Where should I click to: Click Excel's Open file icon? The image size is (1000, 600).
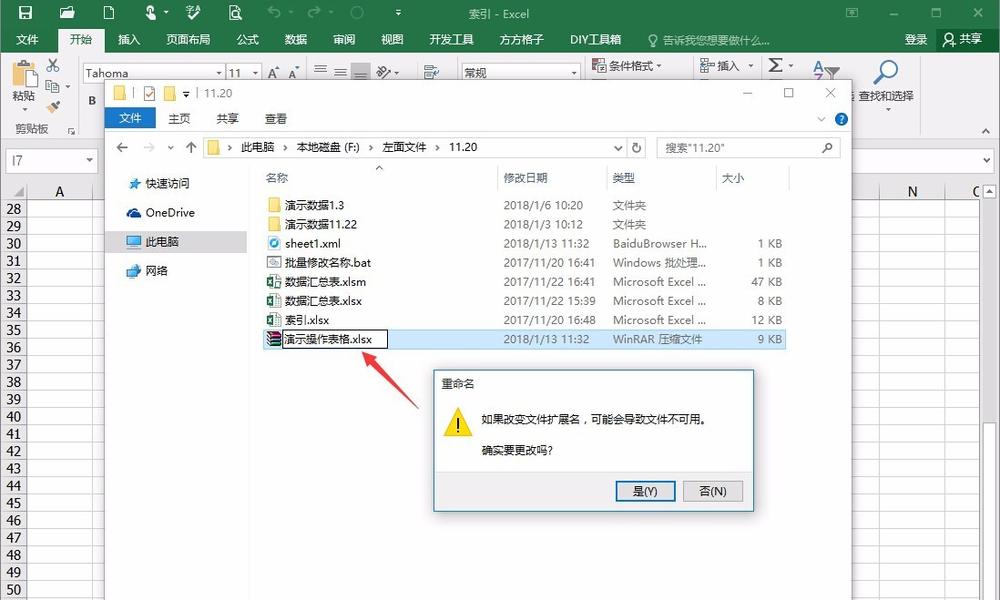(x=67, y=13)
